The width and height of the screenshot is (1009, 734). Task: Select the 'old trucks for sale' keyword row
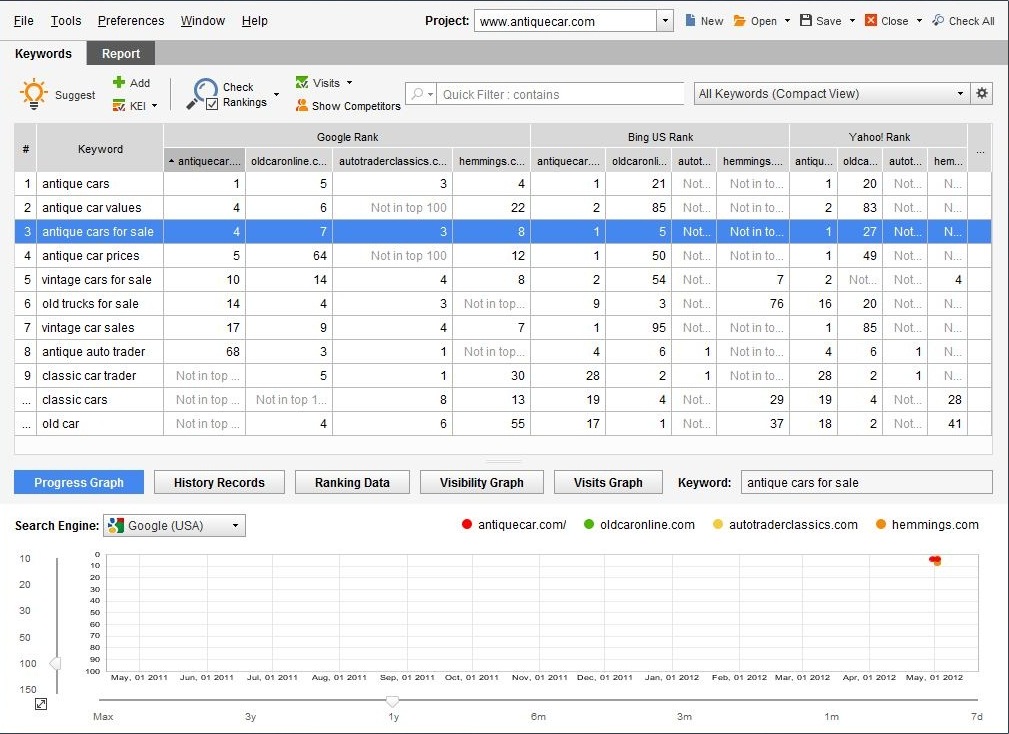[503, 304]
